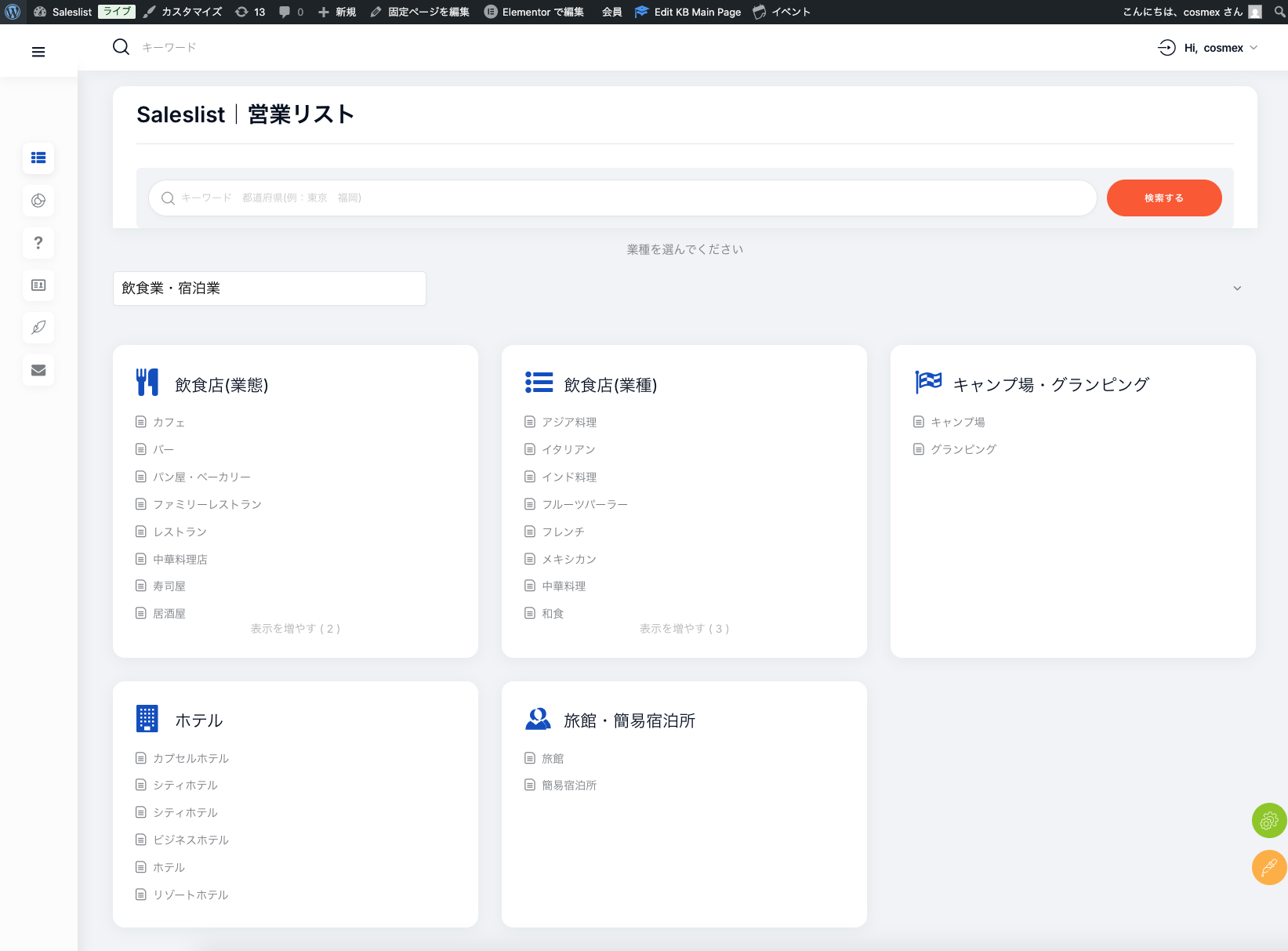Click the top header search magnifier icon

[121, 47]
